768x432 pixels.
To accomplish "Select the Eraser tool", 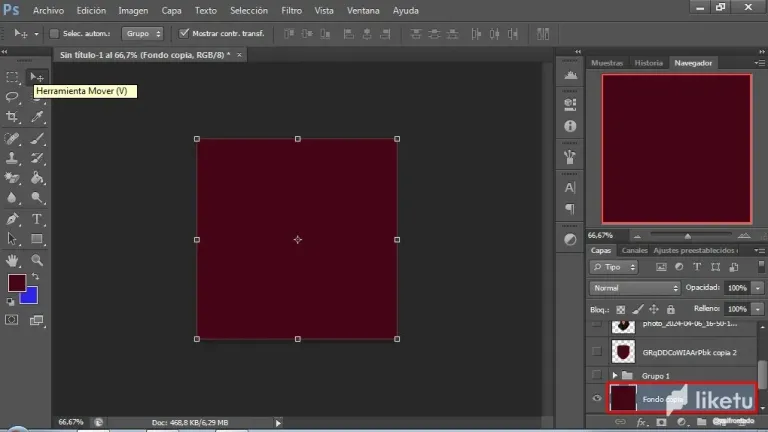I will 12,178.
